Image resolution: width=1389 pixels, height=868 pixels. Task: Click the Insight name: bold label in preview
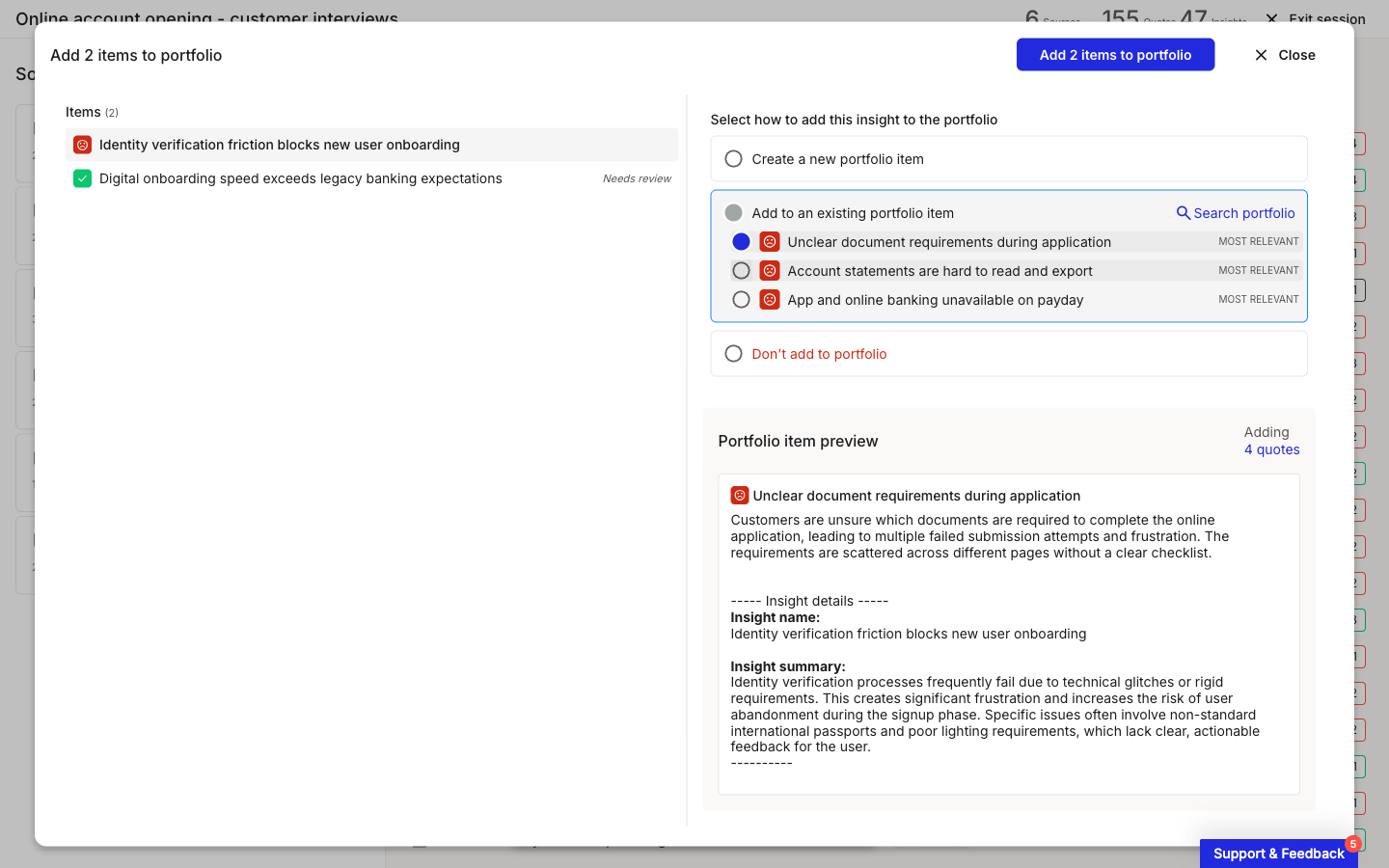coord(776,617)
